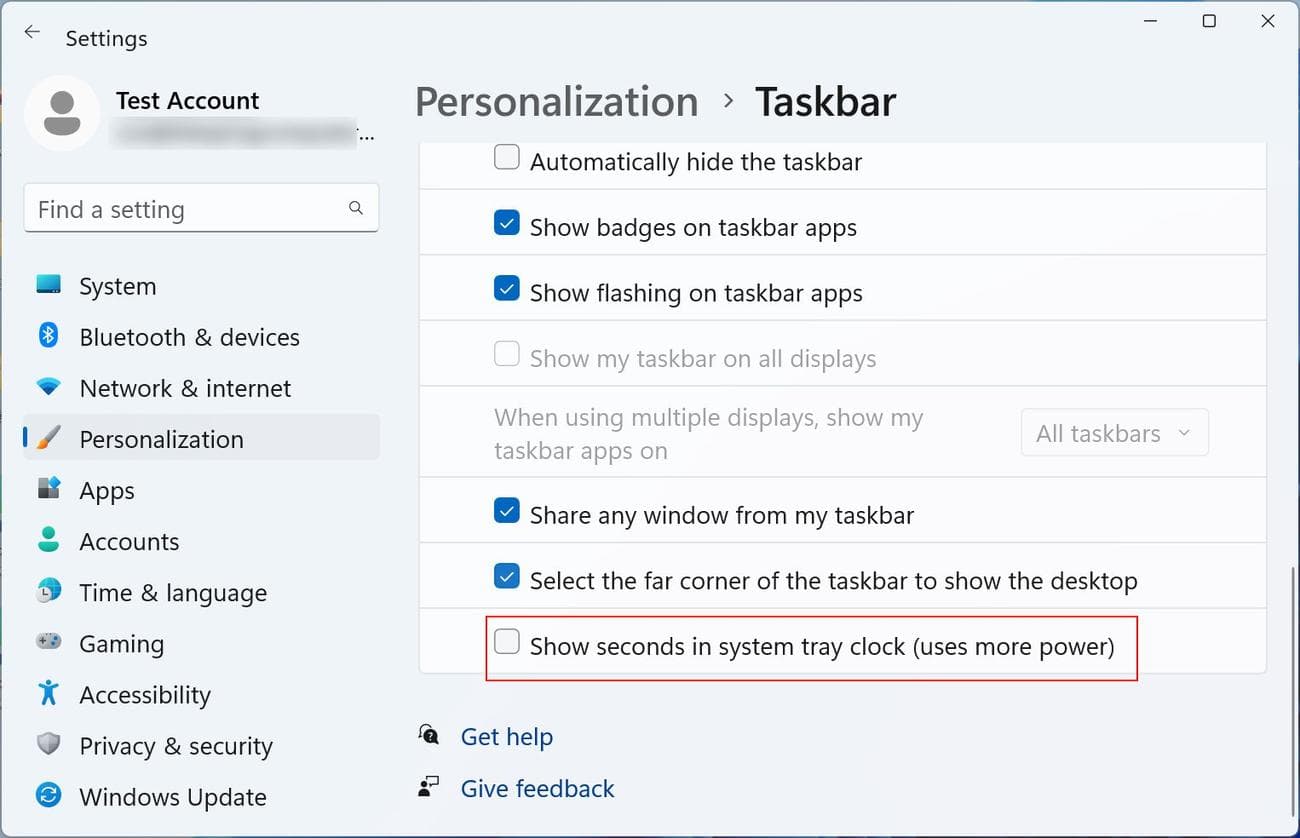Open Bluetooth & devices settings

48,337
